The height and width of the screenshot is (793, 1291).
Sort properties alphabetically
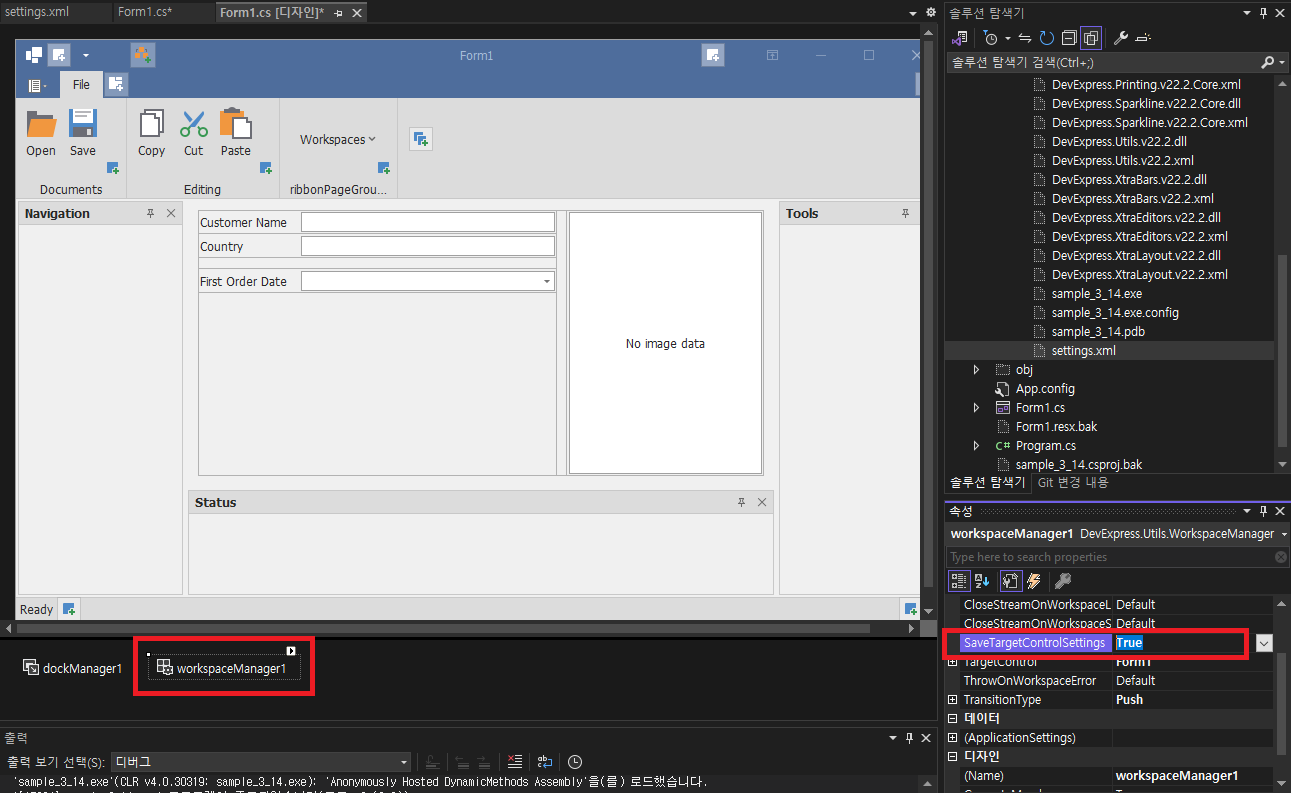click(x=983, y=580)
